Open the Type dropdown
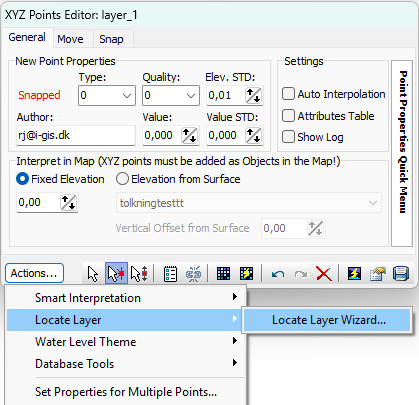The height and width of the screenshot is (405, 419). click(107, 96)
